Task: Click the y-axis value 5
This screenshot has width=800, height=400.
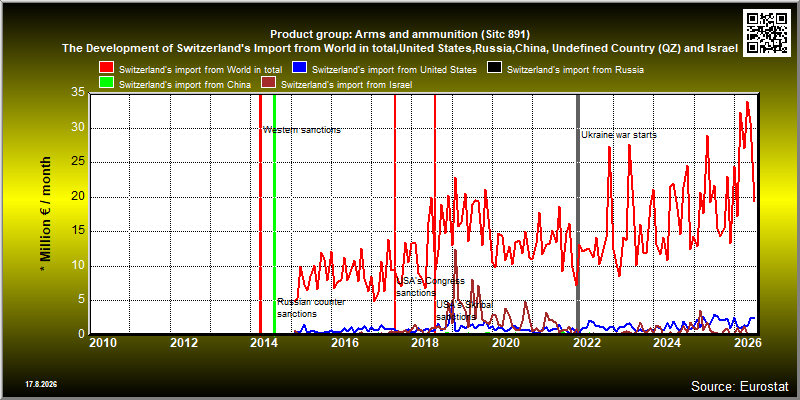Action: click(x=82, y=300)
